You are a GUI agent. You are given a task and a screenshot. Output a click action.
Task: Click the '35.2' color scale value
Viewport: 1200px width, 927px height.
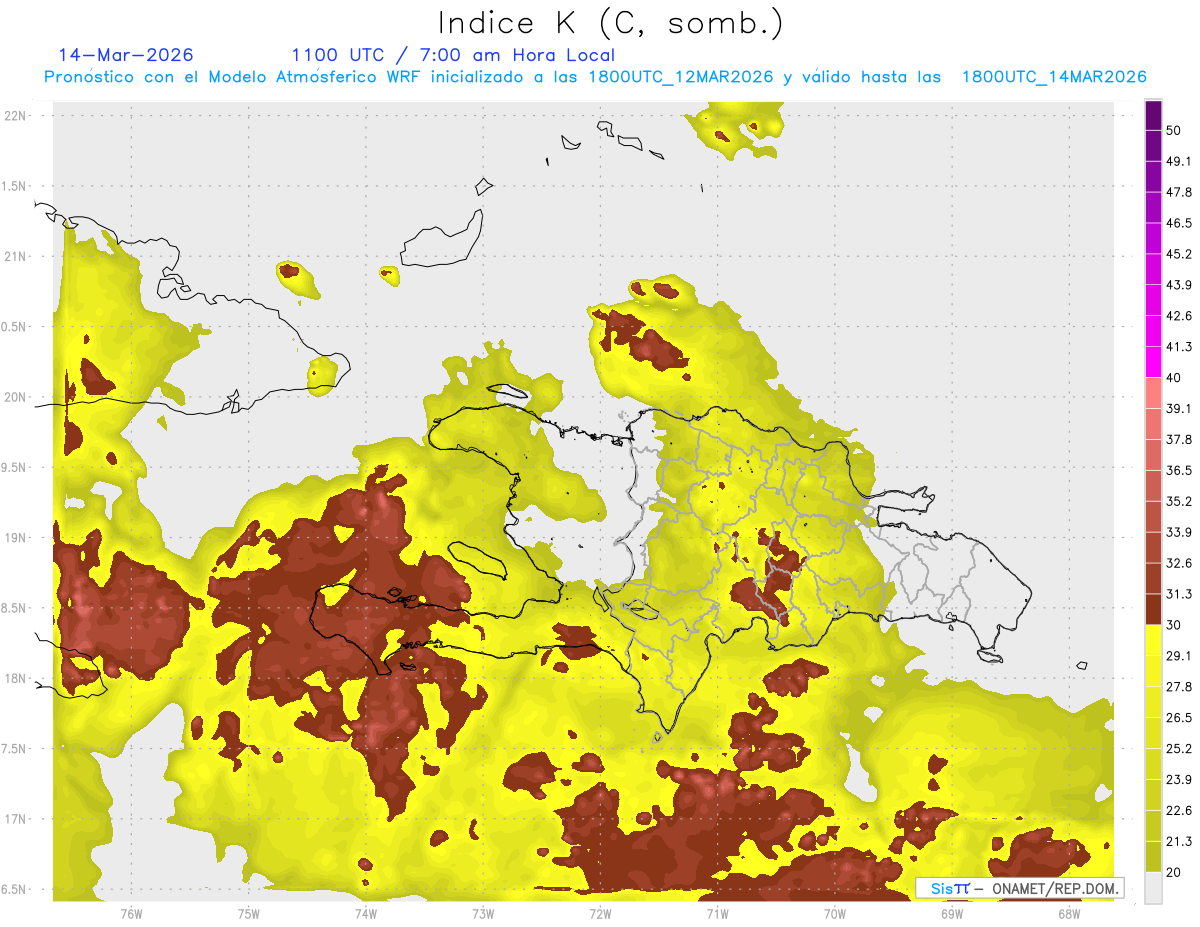[x=1179, y=501]
